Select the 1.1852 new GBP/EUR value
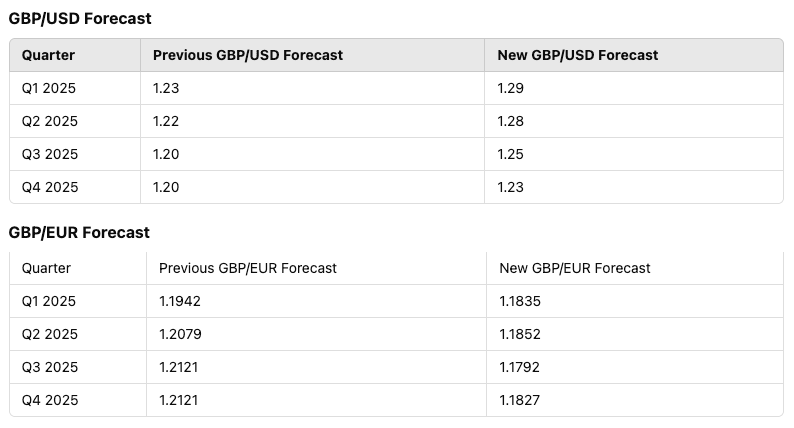The height and width of the screenshot is (428, 794). point(519,334)
